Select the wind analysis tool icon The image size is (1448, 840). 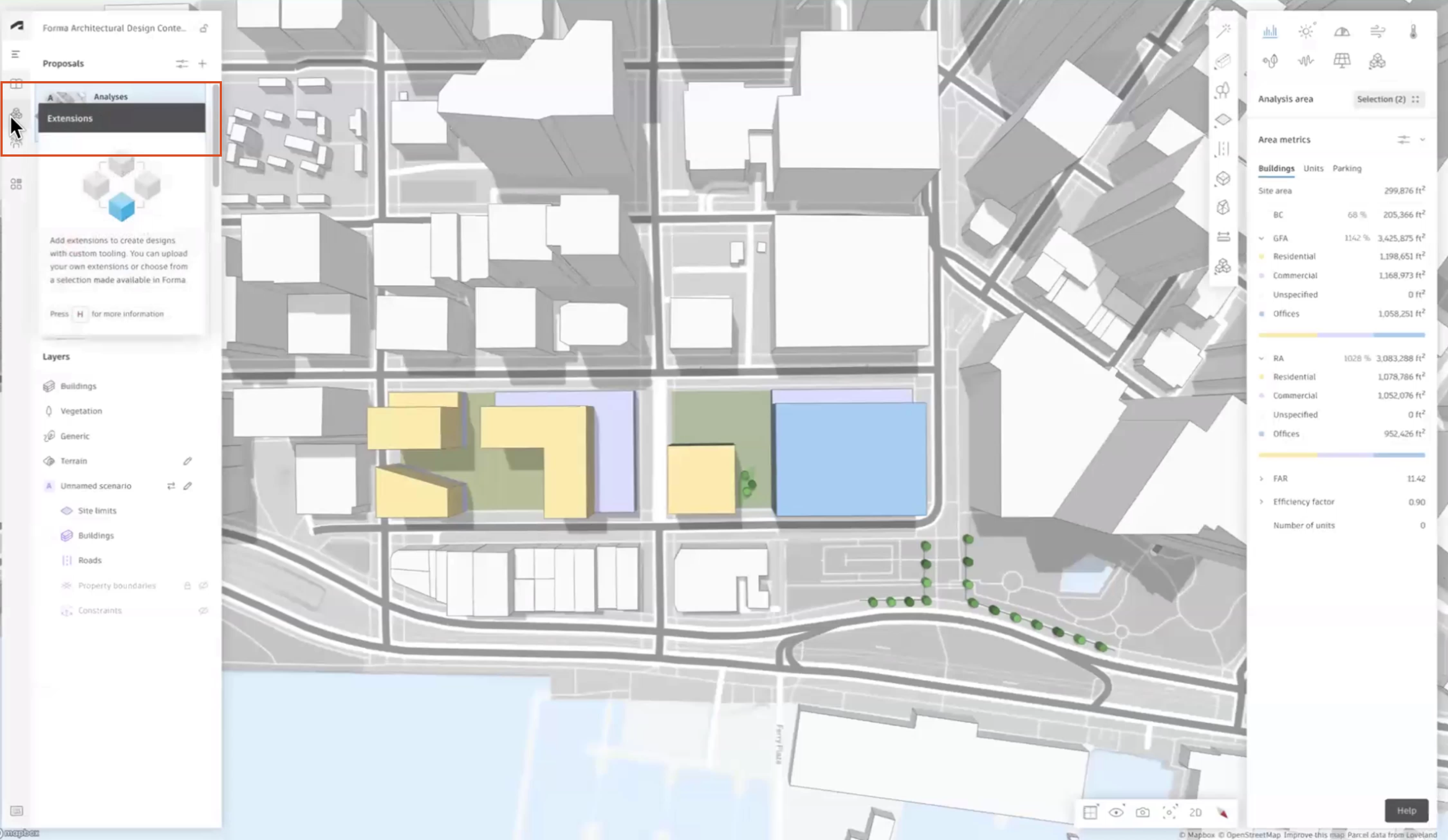pyautogui.click(x=1378, y=32)
